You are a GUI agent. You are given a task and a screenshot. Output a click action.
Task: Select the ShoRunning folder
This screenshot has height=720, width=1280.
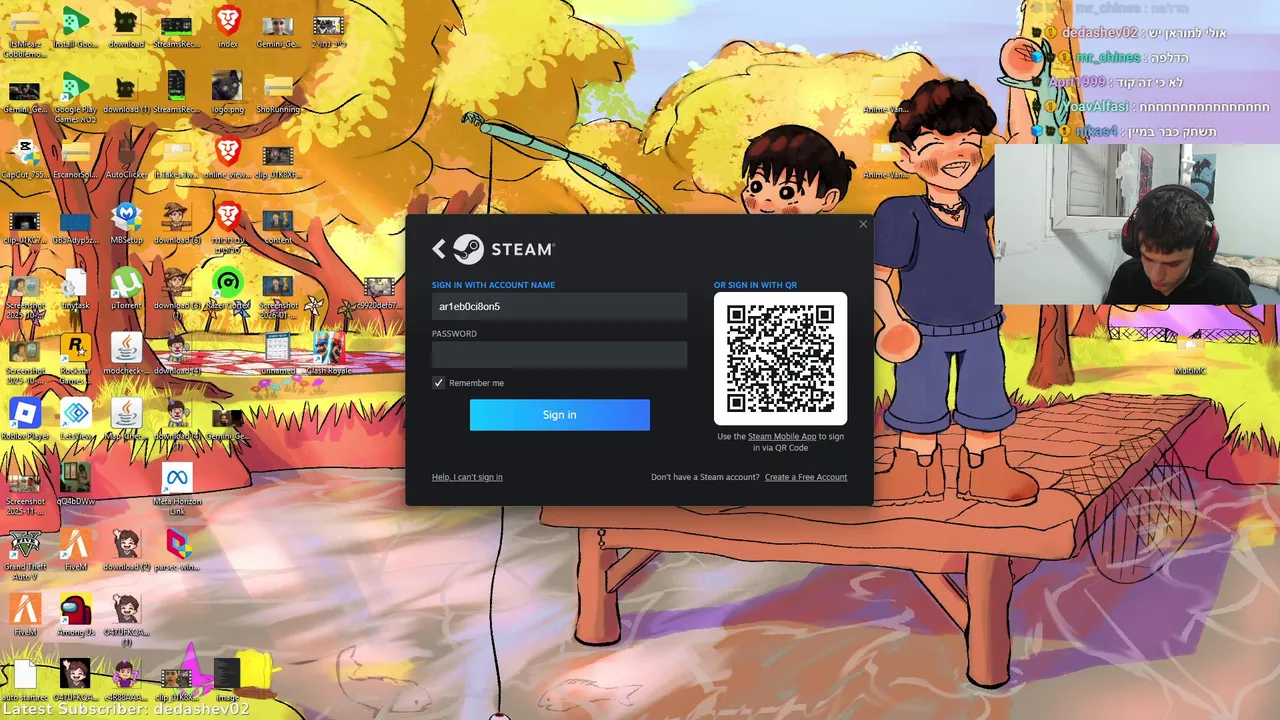278,92
